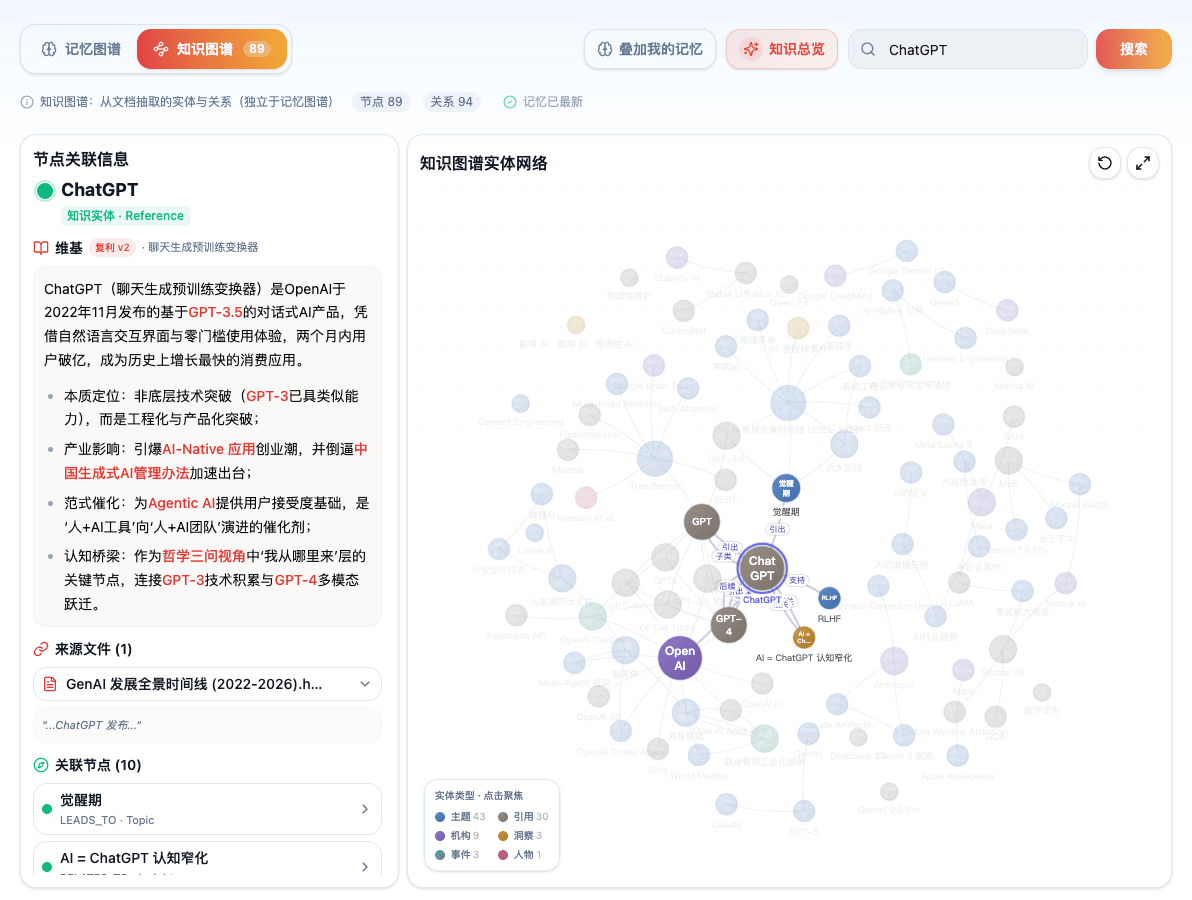This screenshot has width=1192, height=900.
Task: Select the GPT node in graph
Action: point(702,521)
